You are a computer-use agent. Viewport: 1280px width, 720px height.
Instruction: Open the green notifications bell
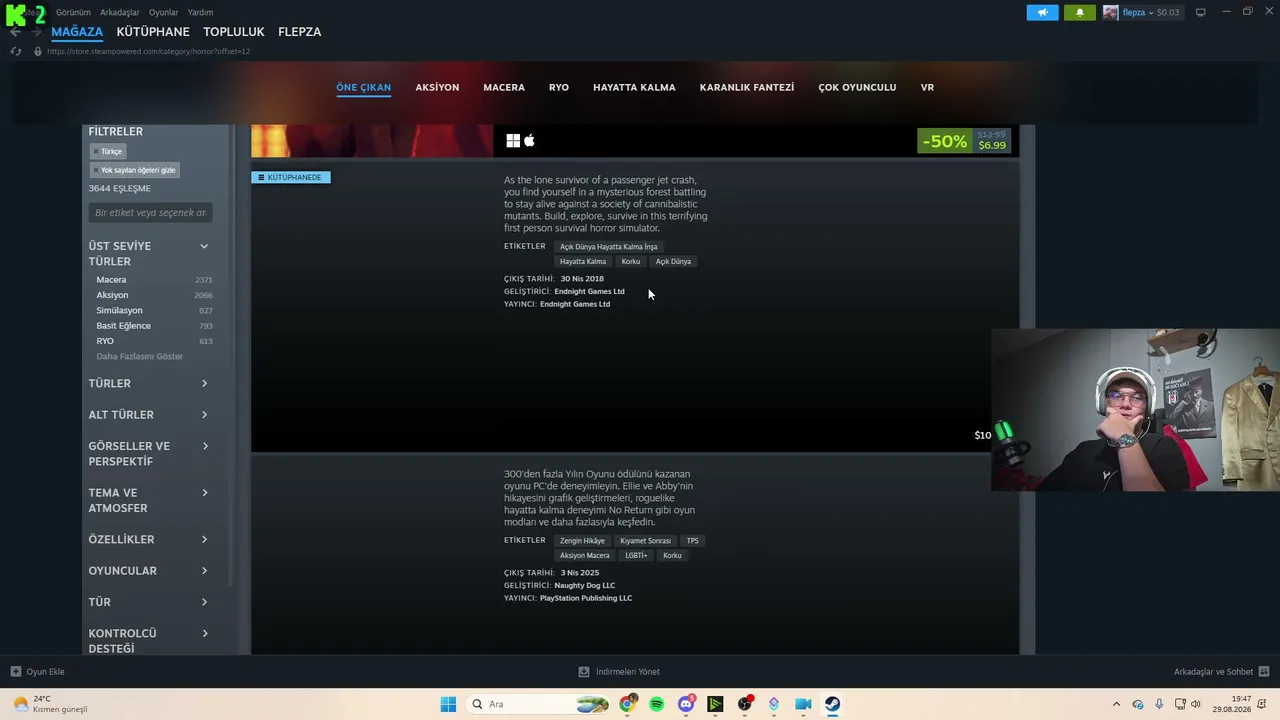[x=1079, y=13]
